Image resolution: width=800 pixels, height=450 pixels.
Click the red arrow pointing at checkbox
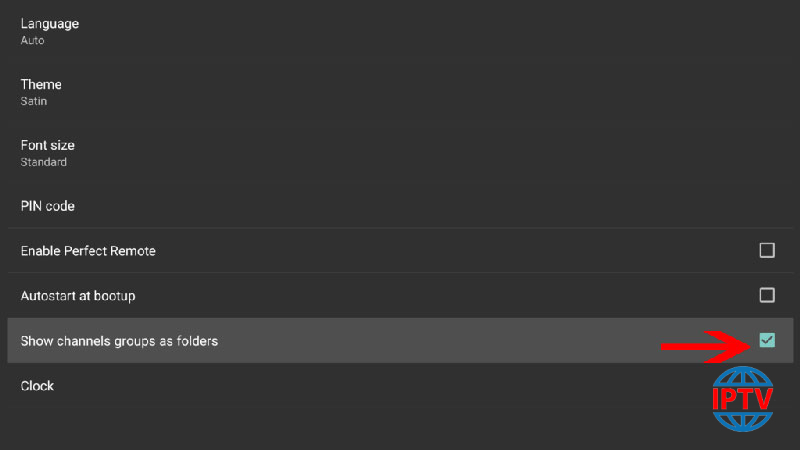coord(707,346)
